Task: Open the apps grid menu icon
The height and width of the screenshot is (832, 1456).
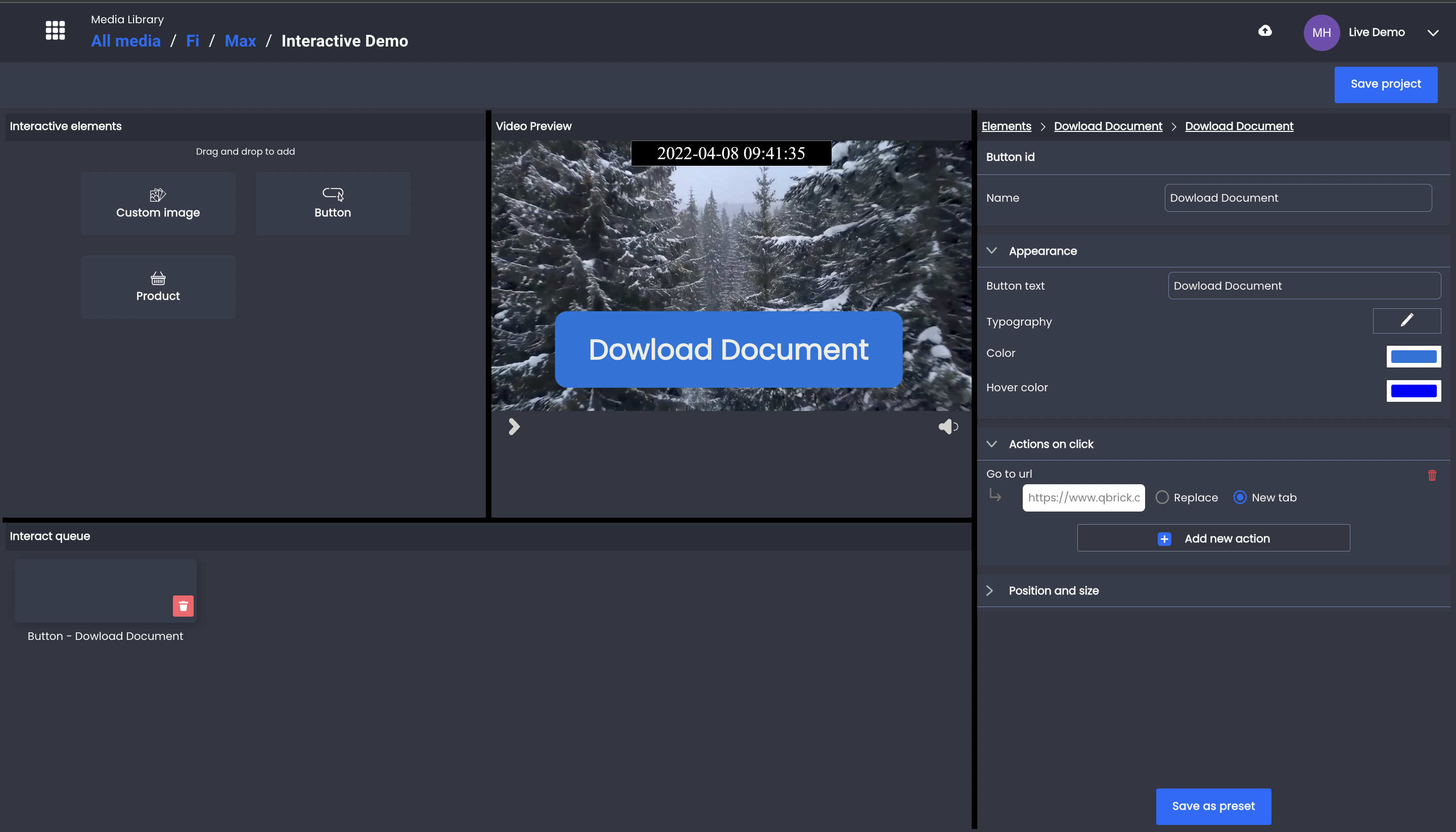Action: coord(56,30)
